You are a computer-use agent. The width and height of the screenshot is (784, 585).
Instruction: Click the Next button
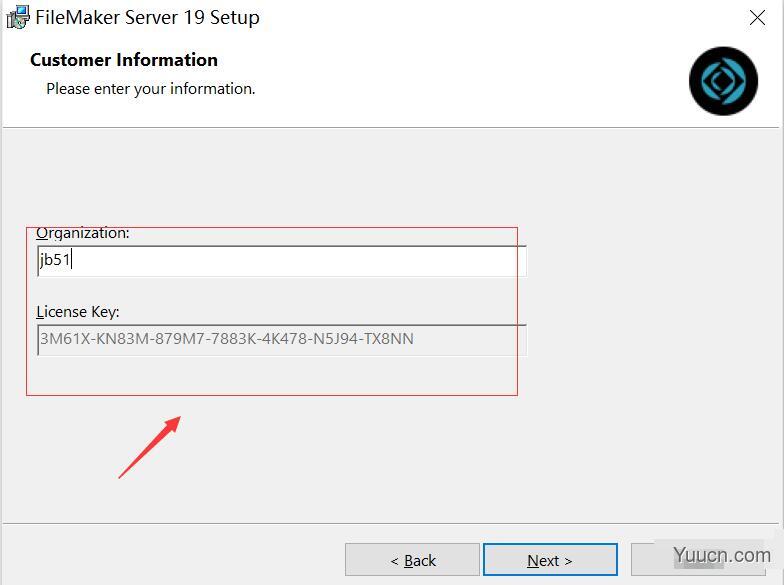tap(550, 560)
